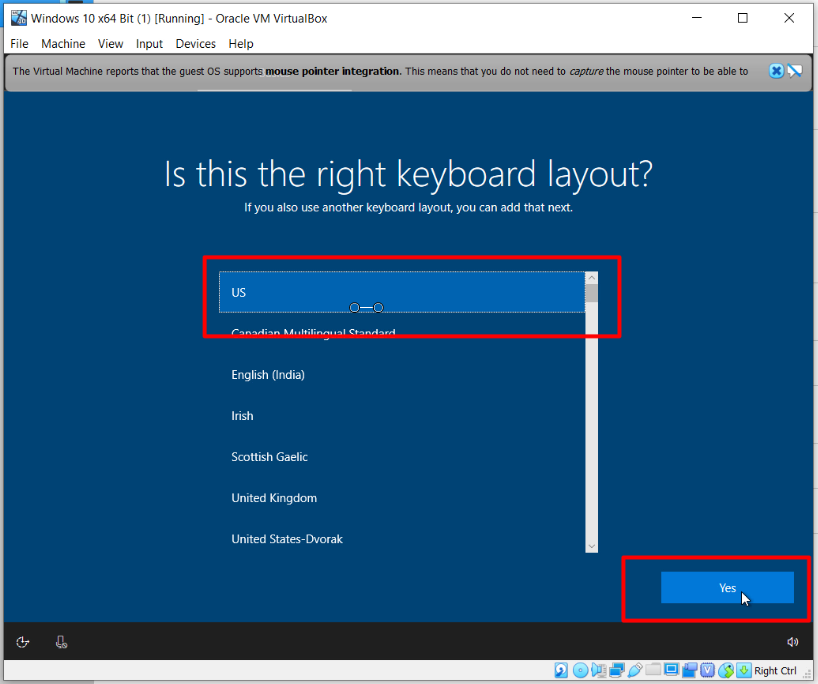
Task: Open the Ease of Access menu
Action: tap(22, 641)
